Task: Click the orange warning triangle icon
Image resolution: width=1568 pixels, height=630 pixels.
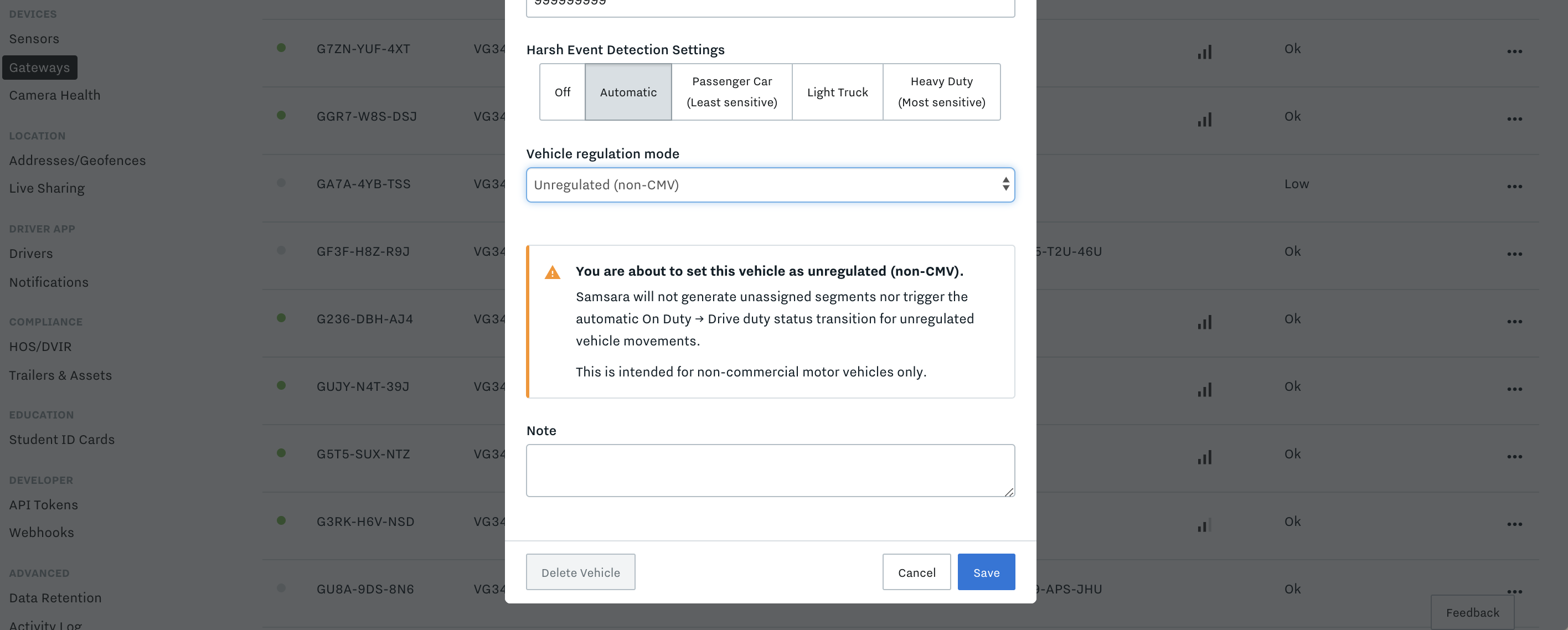Action: (x=552, y=273)
